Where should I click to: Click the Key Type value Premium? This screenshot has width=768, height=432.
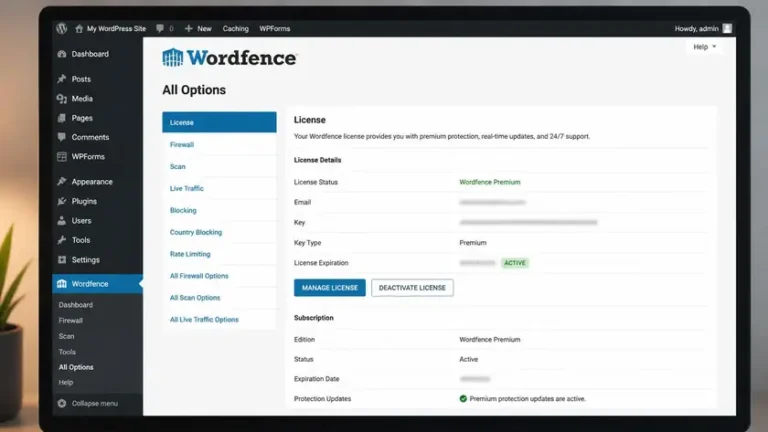coord(473,242)
